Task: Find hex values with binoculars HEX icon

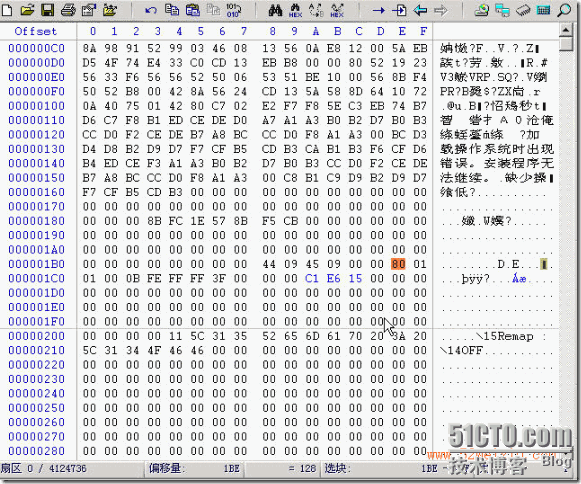Action: pos(295,10)
